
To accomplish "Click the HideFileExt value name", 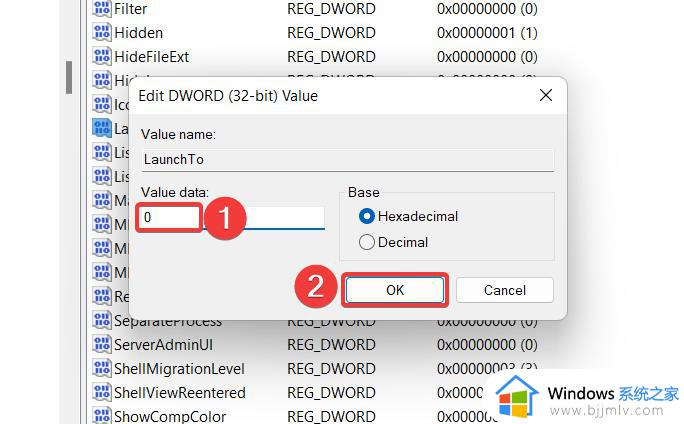I will [x=151, y=57].
